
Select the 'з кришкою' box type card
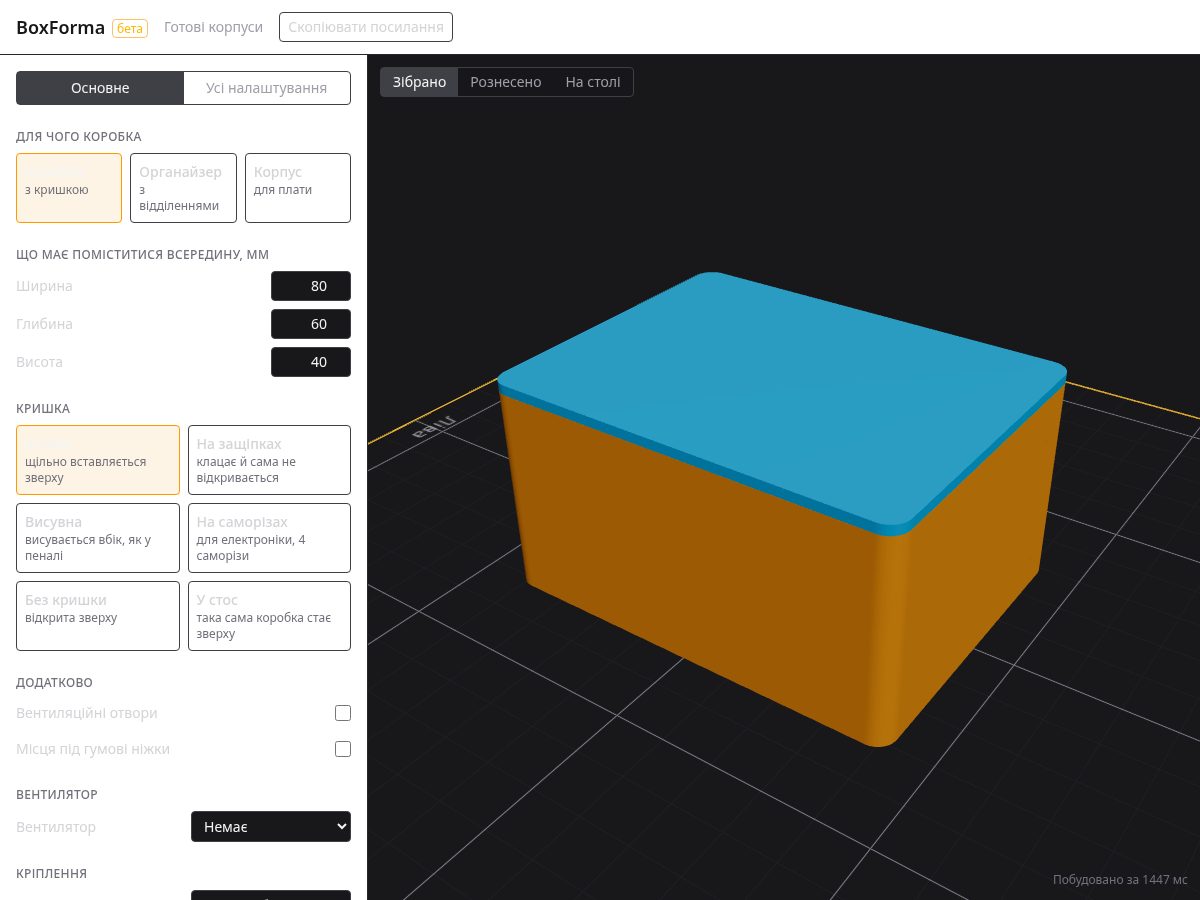click(x=69, y=188)
